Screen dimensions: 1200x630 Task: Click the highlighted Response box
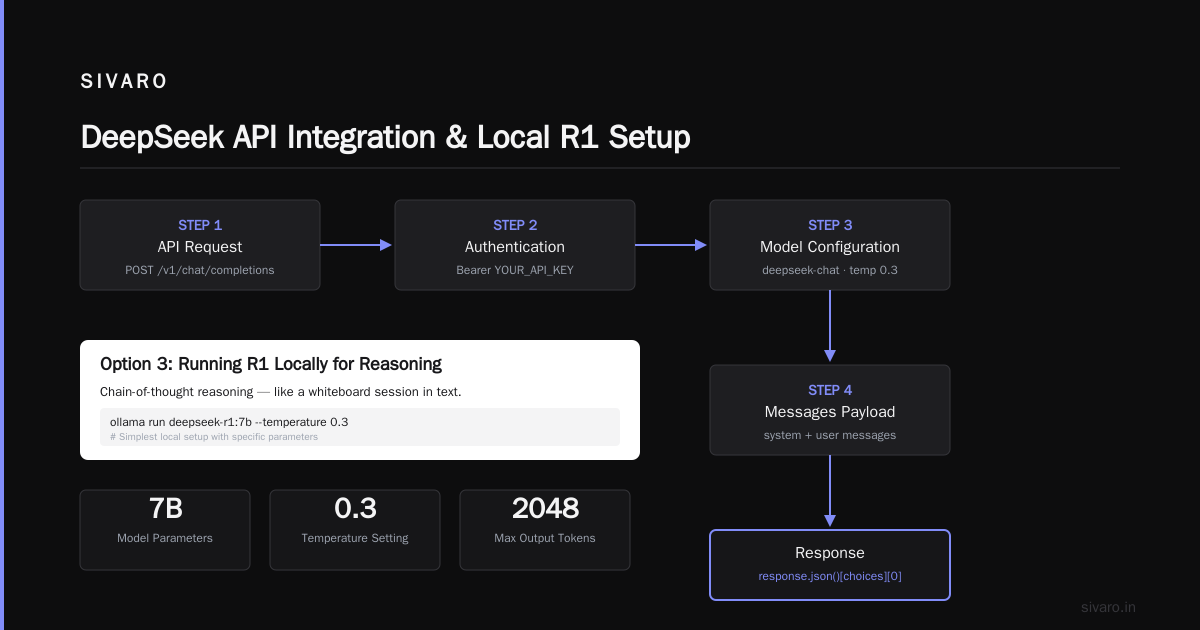(x=830, y=565)
